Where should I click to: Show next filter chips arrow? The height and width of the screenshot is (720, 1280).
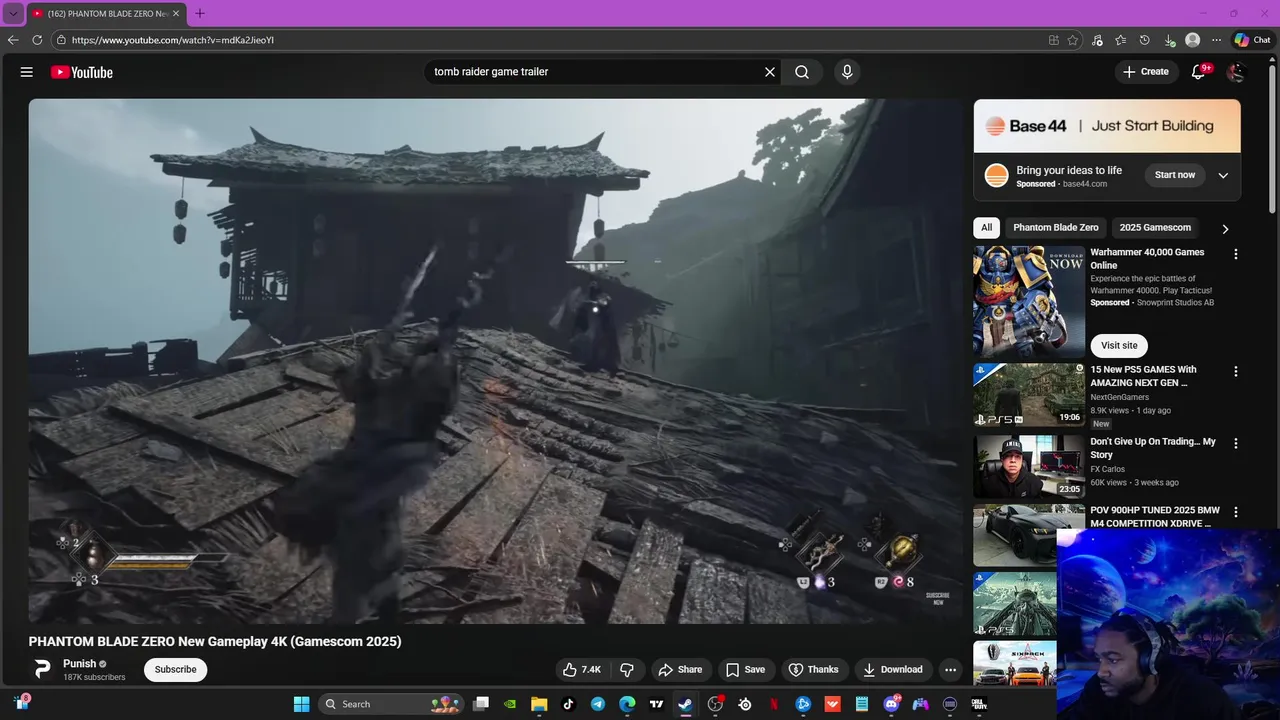point(1225,228)
